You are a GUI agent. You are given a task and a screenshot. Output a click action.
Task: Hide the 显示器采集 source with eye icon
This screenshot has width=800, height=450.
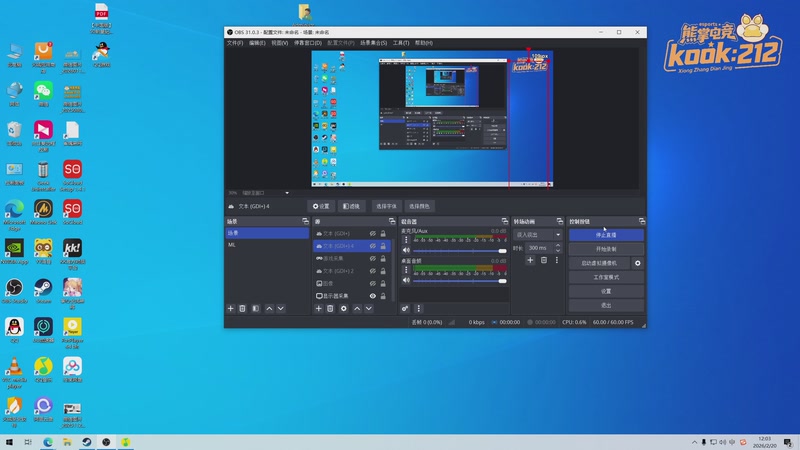click(373, 296)
